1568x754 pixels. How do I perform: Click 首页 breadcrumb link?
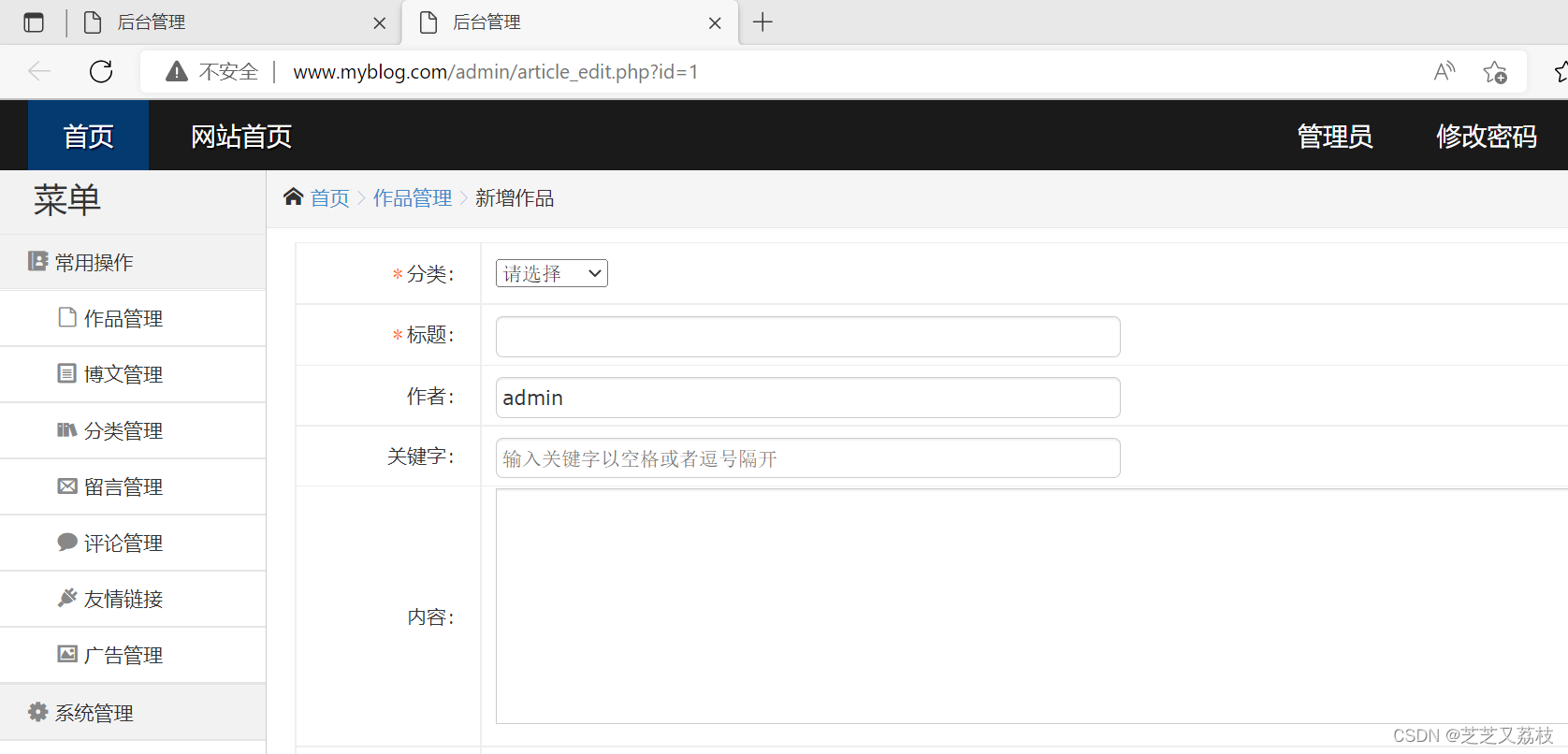pos(330,197)
